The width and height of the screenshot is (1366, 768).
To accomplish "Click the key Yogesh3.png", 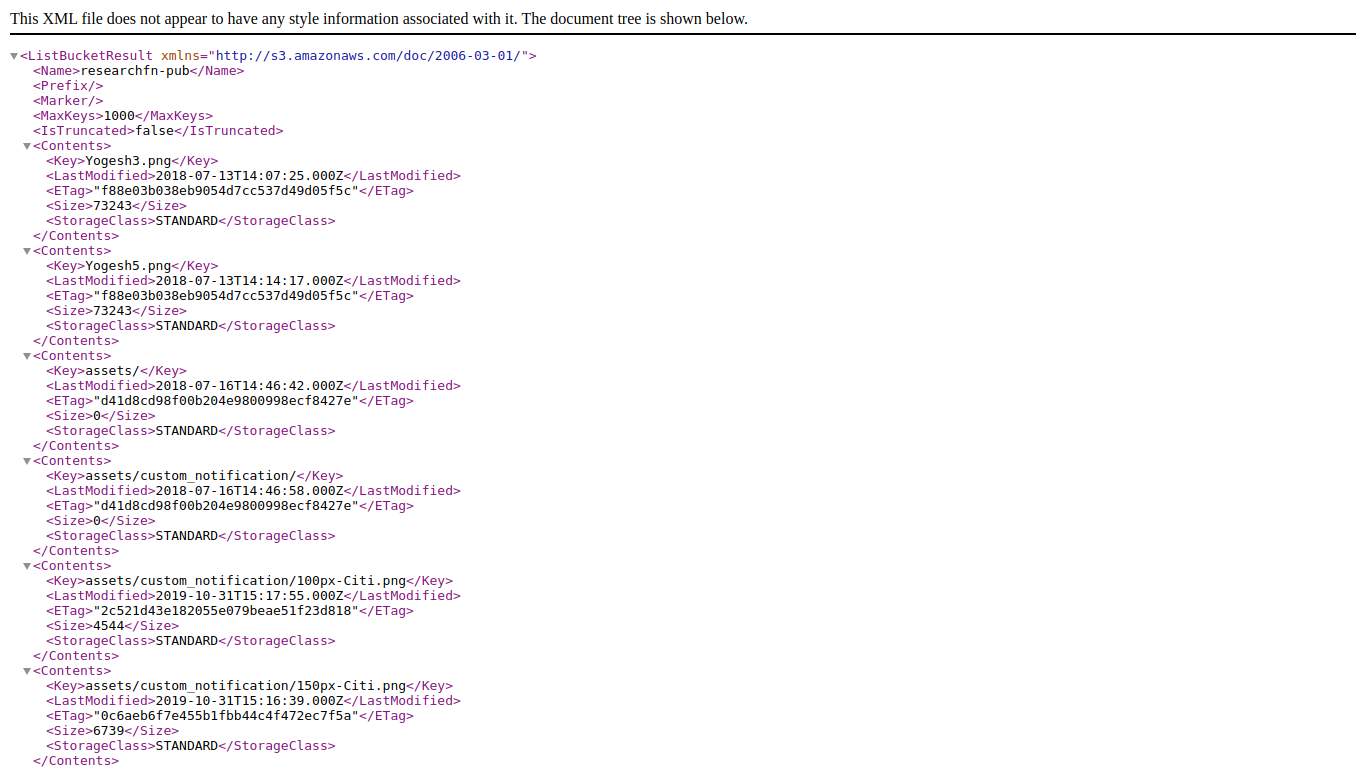I will point(128,161).
